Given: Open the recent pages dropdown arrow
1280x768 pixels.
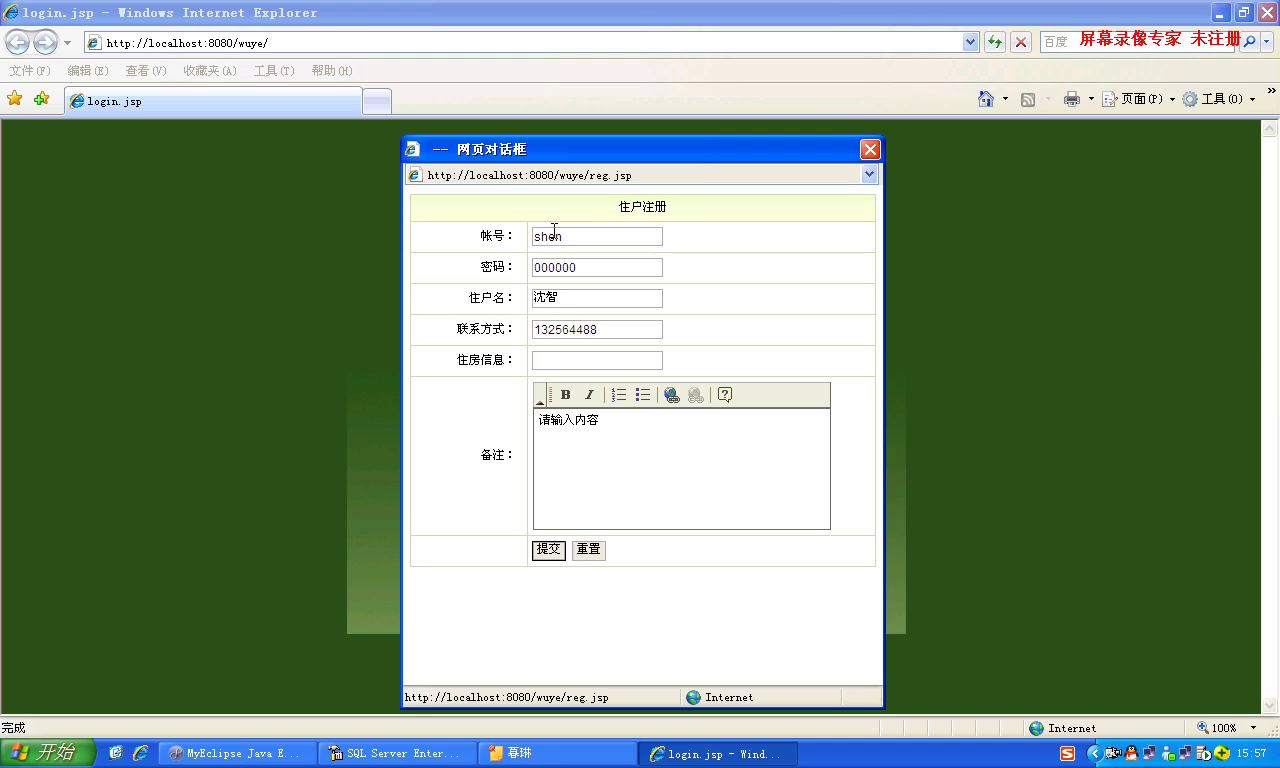Looking at the screenshot, I should click(x=67, y=43).
